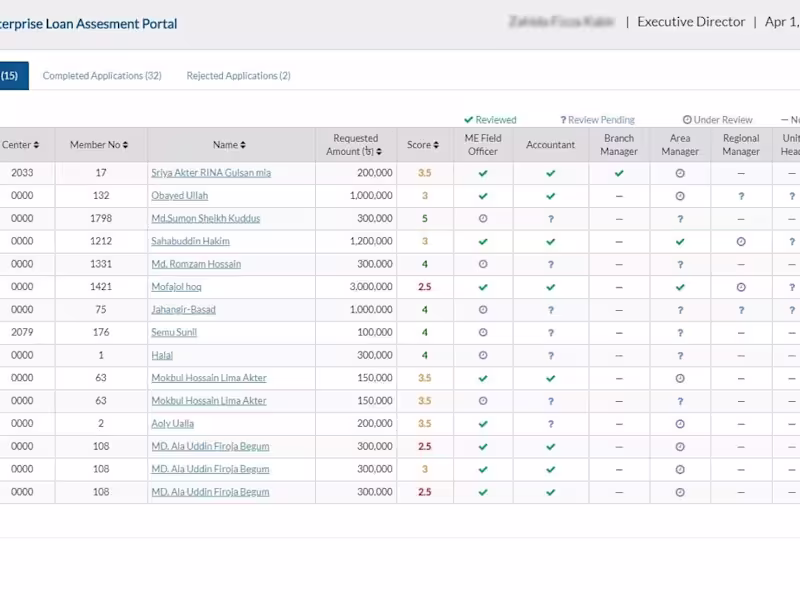Open applicant Jahangir-Basad

click(183, 310)
